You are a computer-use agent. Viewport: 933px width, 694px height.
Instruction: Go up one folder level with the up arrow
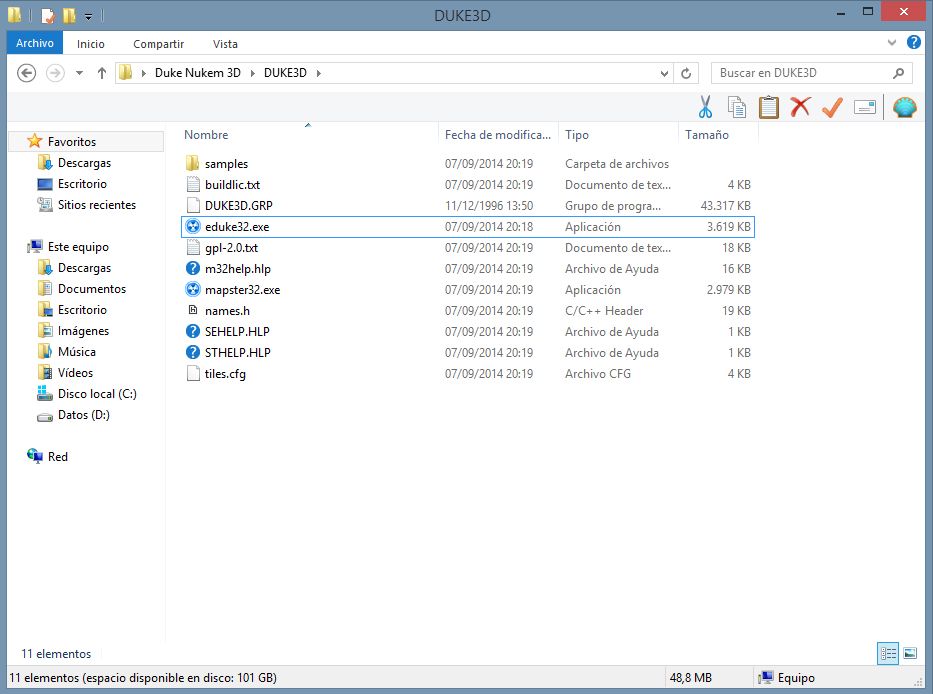(102, 73)
